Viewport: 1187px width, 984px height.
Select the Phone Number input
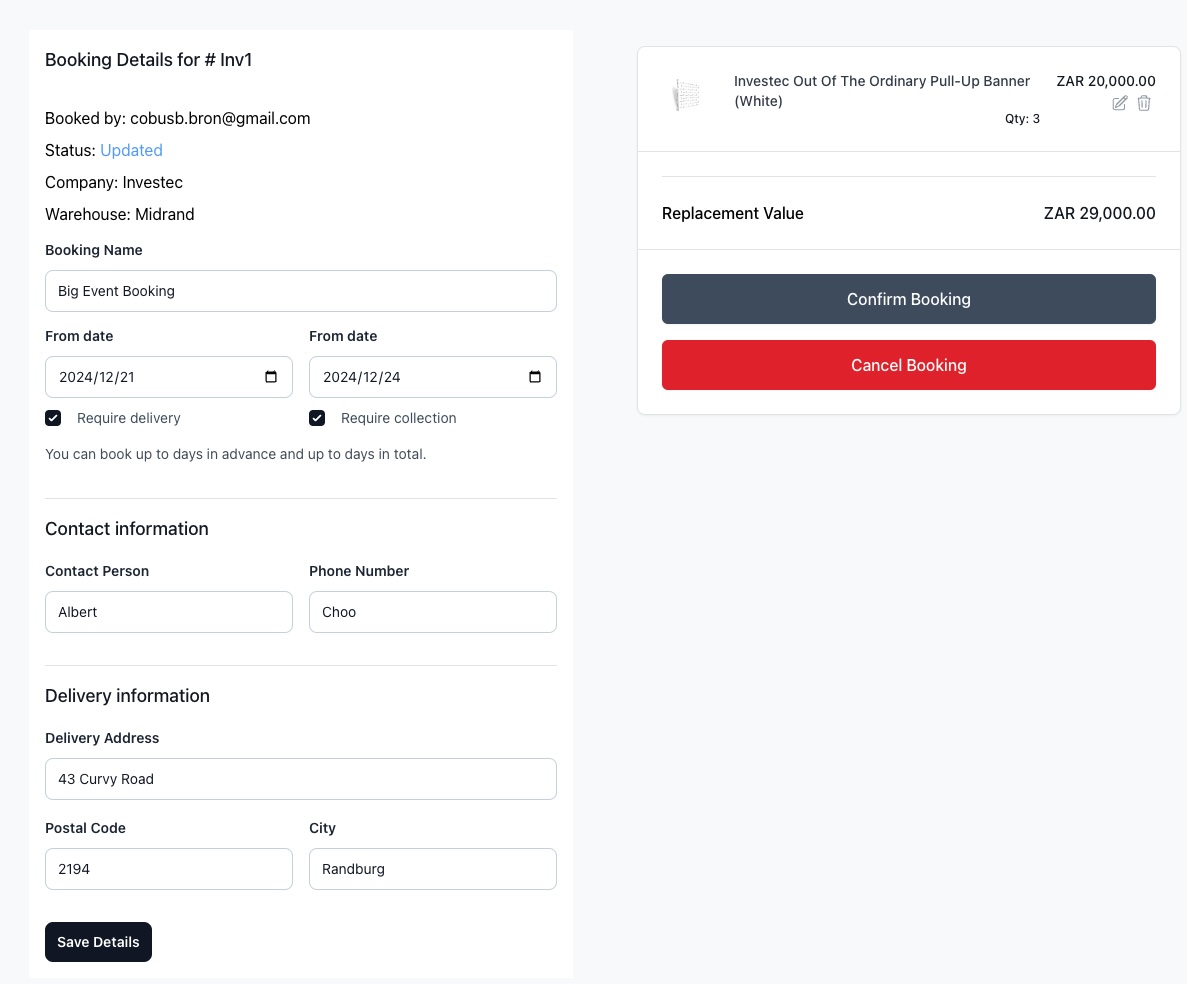tap(432, 612)
